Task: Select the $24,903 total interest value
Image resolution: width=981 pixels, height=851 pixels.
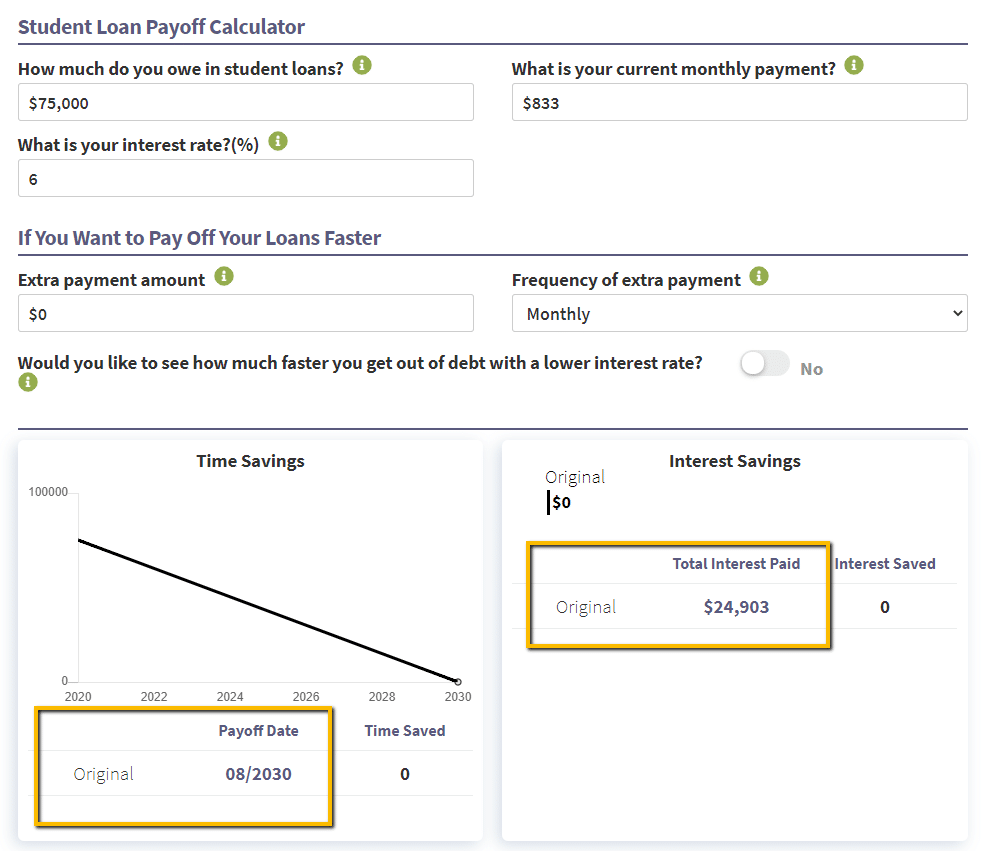Action: pyautogui.click(x=736, y=607)
